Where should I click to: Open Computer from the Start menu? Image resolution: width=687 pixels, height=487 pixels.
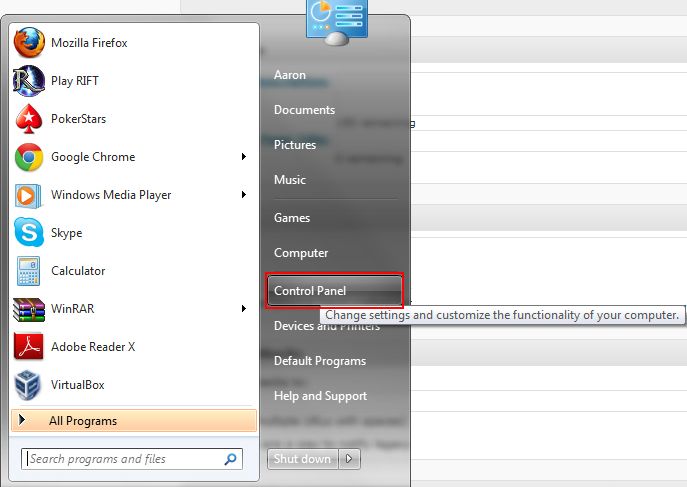pyautogui.click(x=301, y=253)
